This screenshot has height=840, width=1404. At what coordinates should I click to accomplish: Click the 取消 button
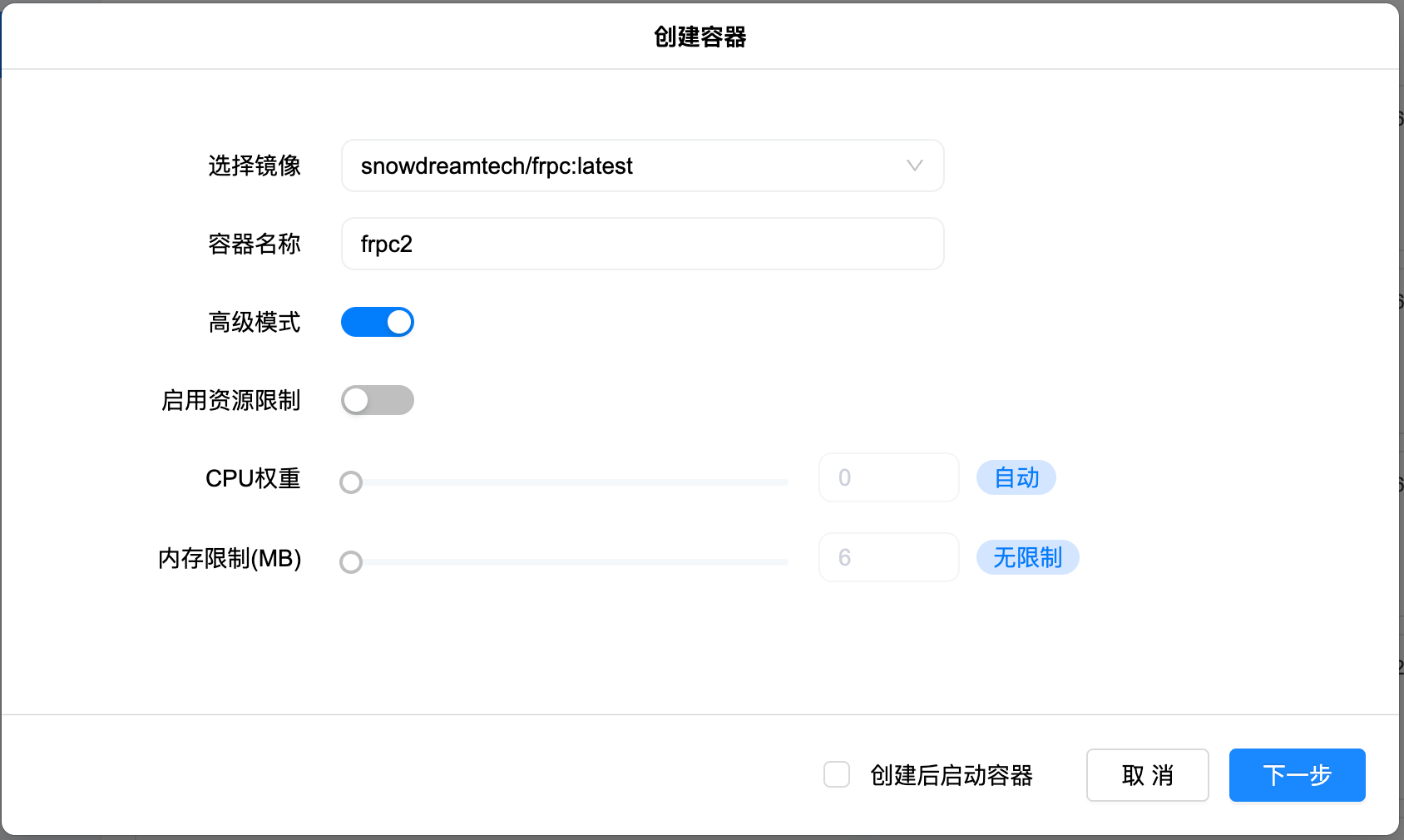[x=1147, y=775]
